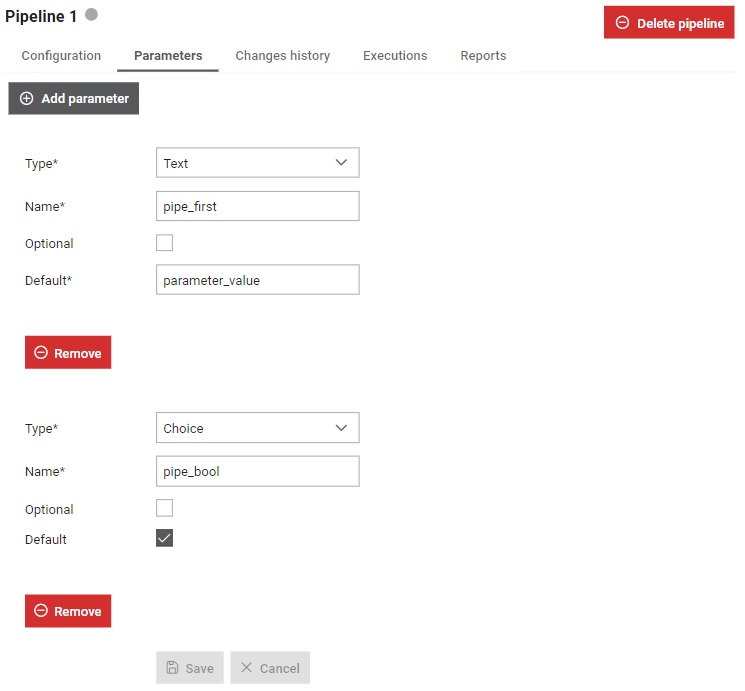Click the Default* label of pipe_first
The height and width of the screenshot is (691, 745).
[48, 280]
